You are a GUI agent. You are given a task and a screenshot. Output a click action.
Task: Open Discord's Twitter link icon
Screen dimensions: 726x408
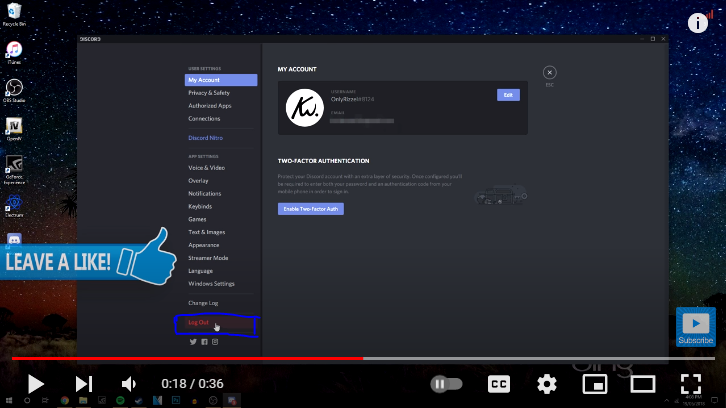tap(193, 342)
